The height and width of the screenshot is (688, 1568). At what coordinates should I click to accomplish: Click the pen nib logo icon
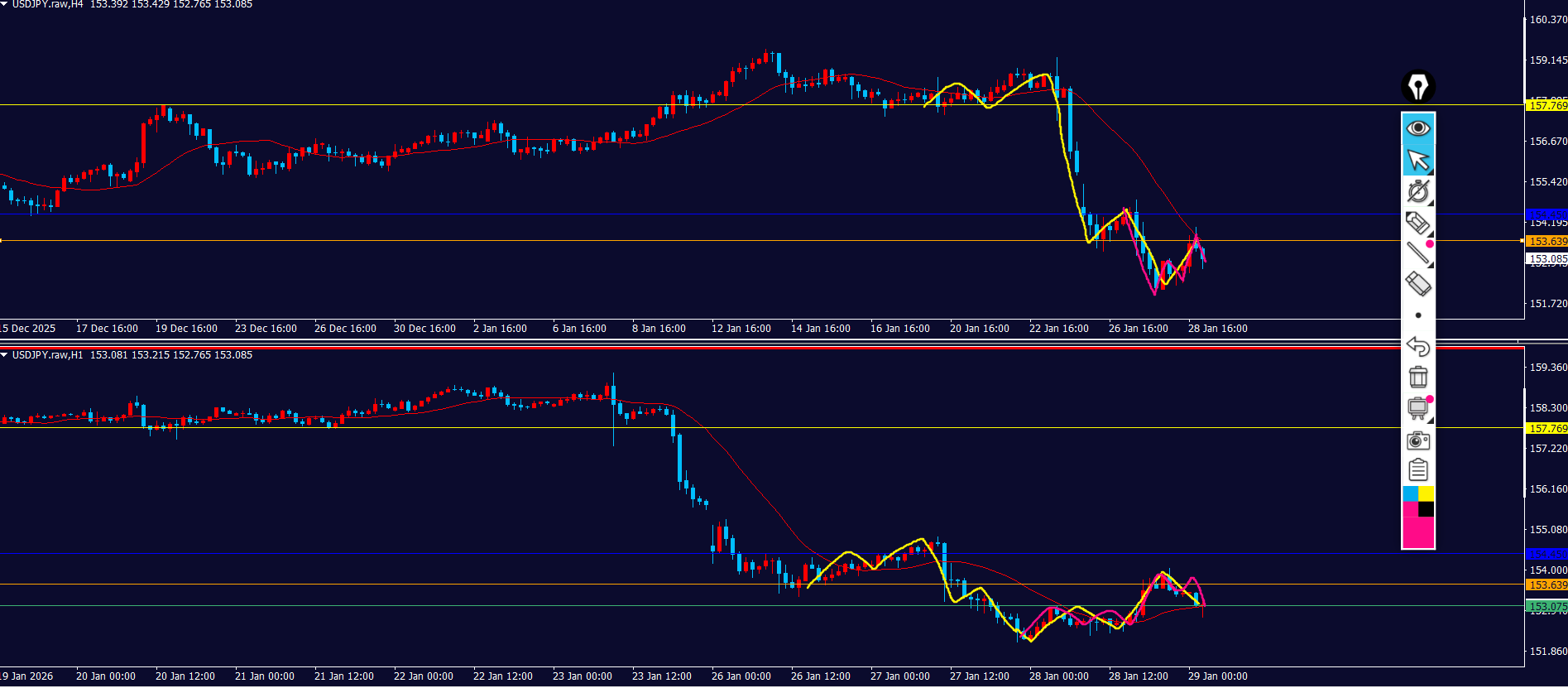1417,86
